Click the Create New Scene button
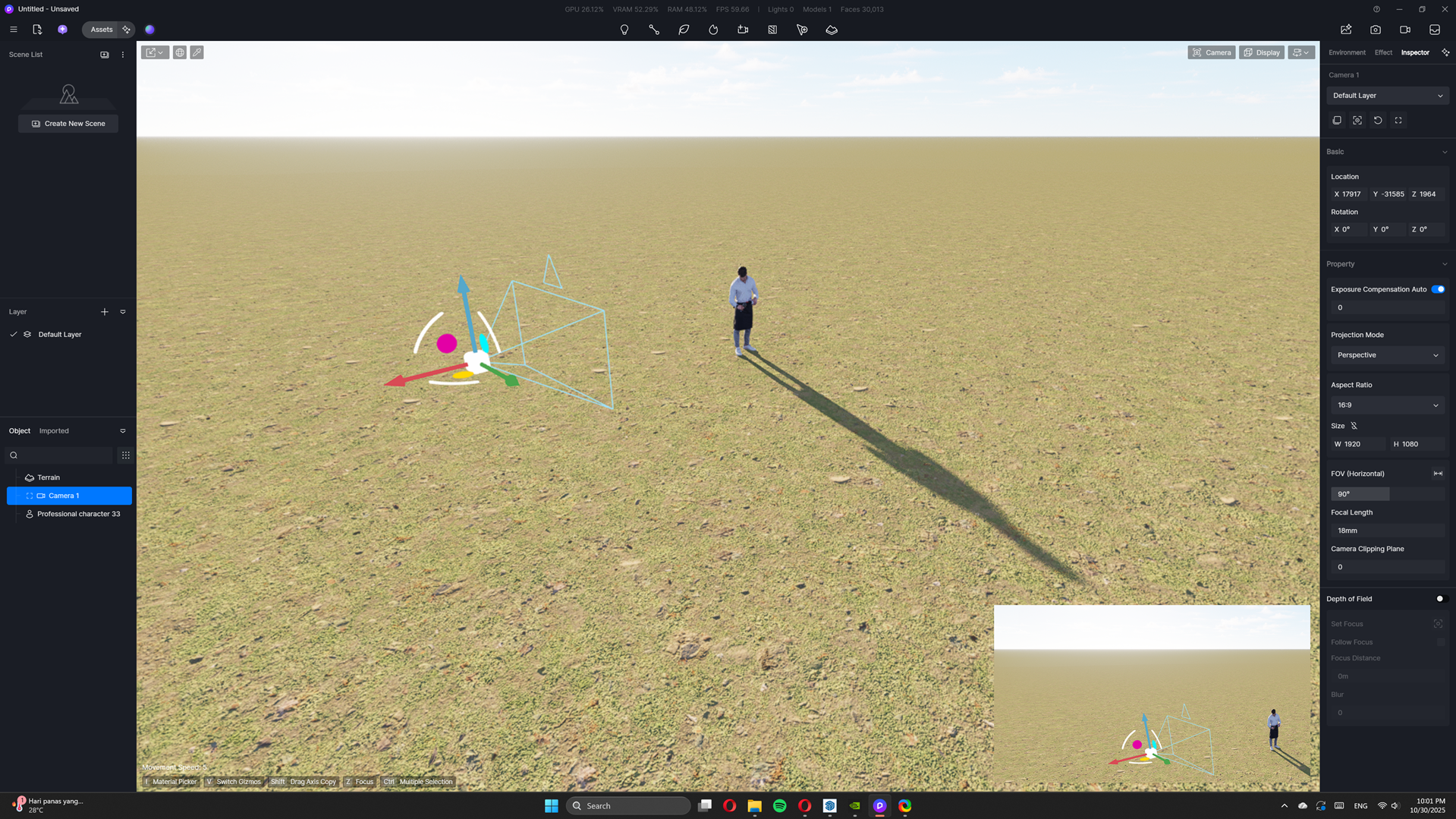 pos(68,124)
